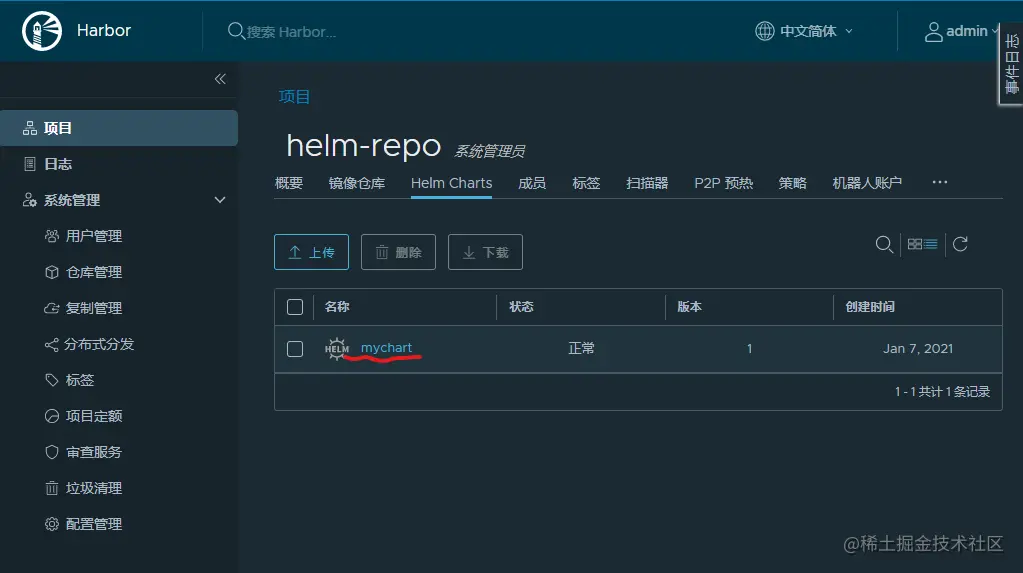
Task: Open the P2P 预热 tab
Action: [x=724, y=183]
